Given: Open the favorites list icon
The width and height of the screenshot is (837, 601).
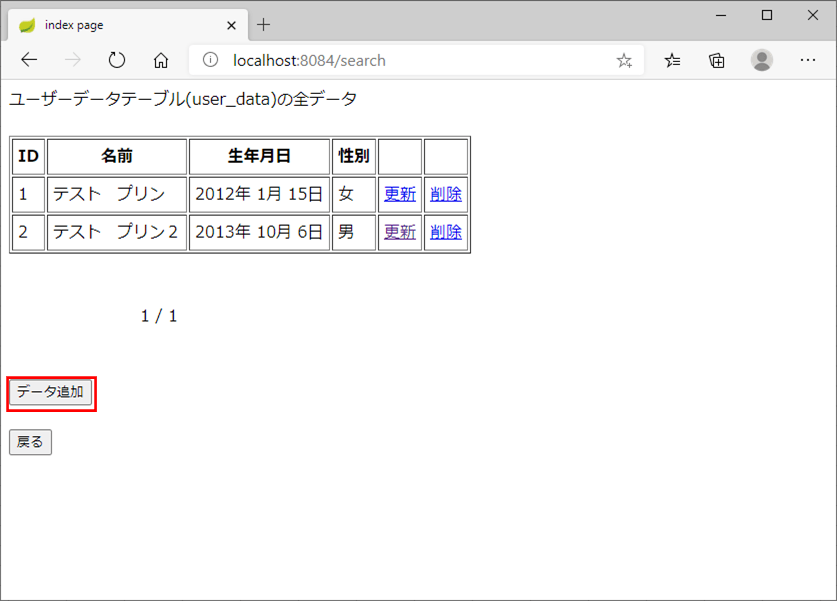Looking at the screenshot, I should click(673, 60).
